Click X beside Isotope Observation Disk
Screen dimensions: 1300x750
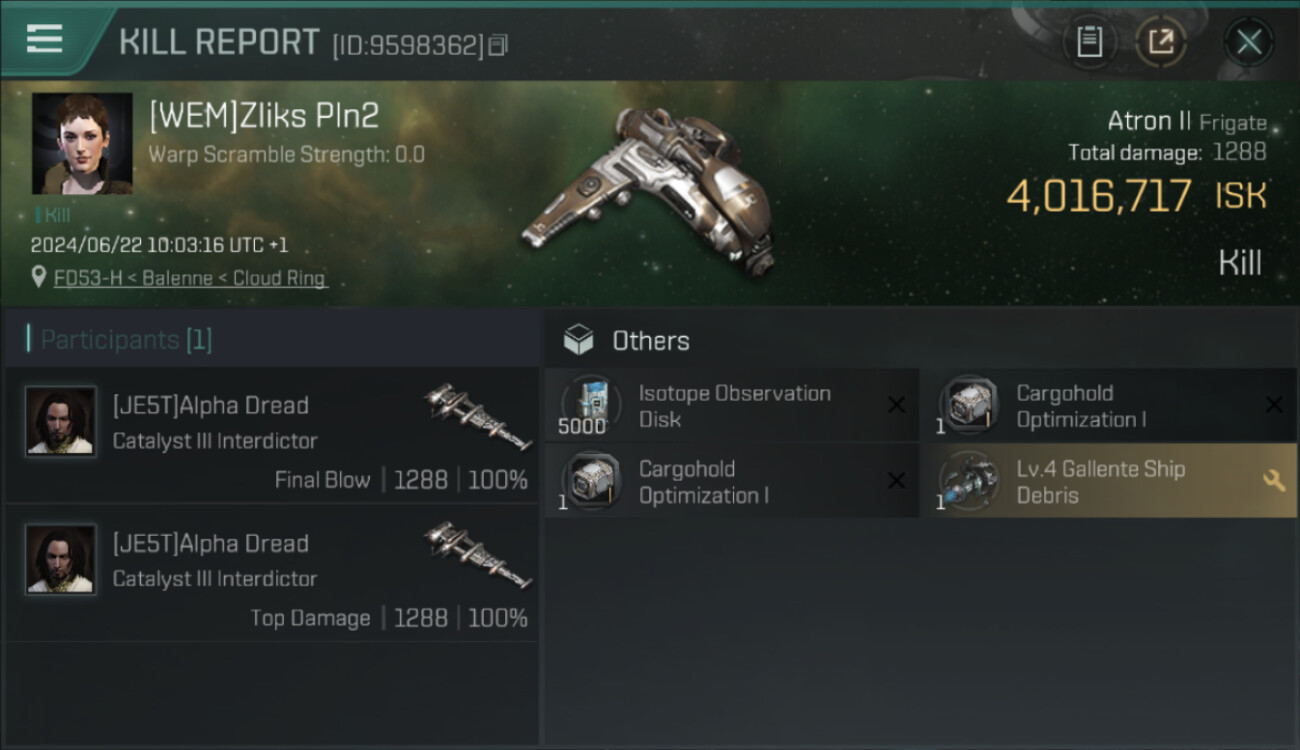tap(896, 405)
